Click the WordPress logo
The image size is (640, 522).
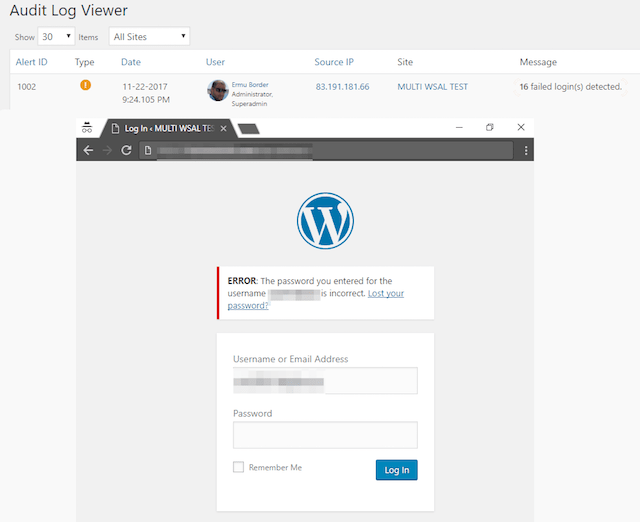325,221
